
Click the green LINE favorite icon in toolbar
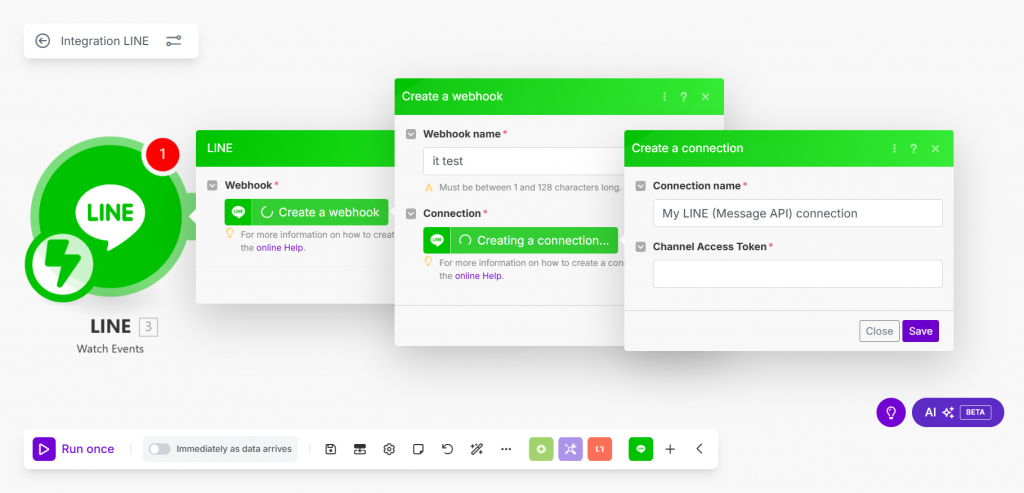(x=641, y=449)
